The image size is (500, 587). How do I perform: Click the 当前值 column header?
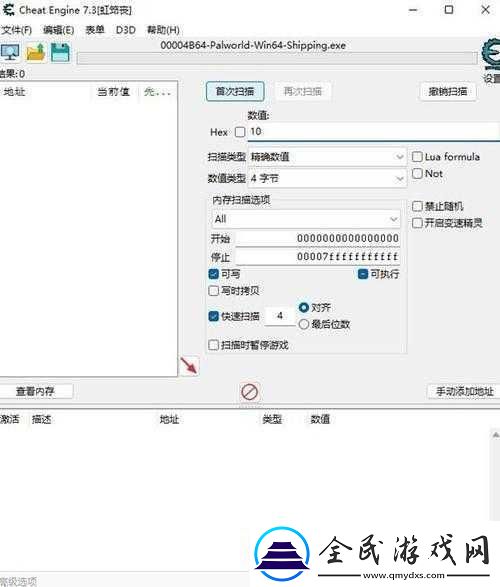pyautogui.click(x=113, y=92)
